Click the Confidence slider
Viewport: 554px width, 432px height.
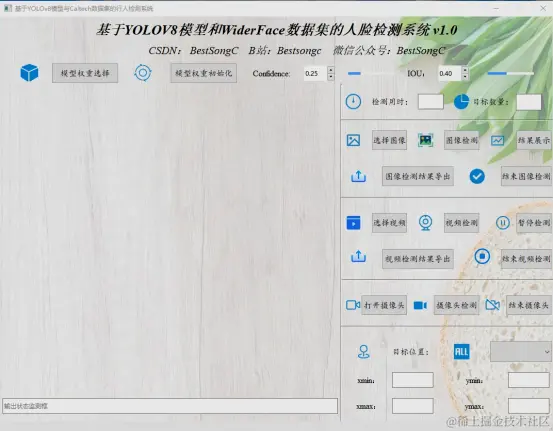(x=371, y=73)
